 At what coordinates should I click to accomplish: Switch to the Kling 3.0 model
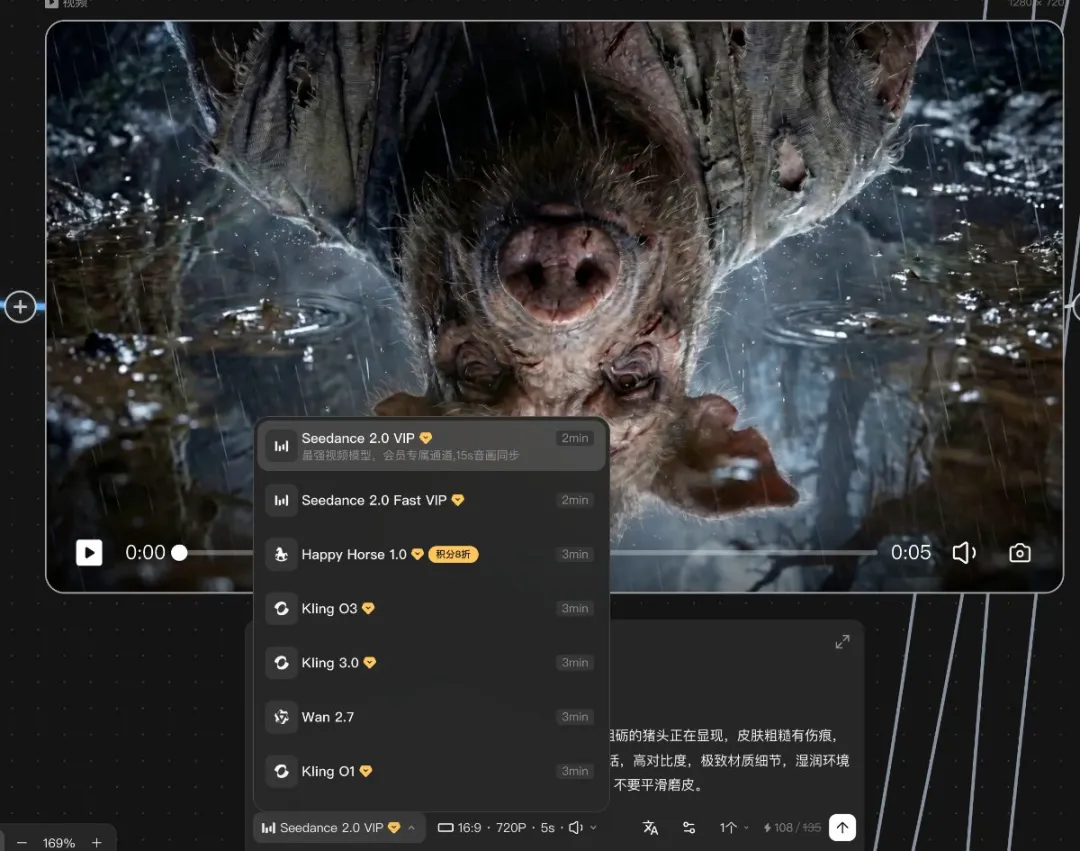tap(430, 662)
